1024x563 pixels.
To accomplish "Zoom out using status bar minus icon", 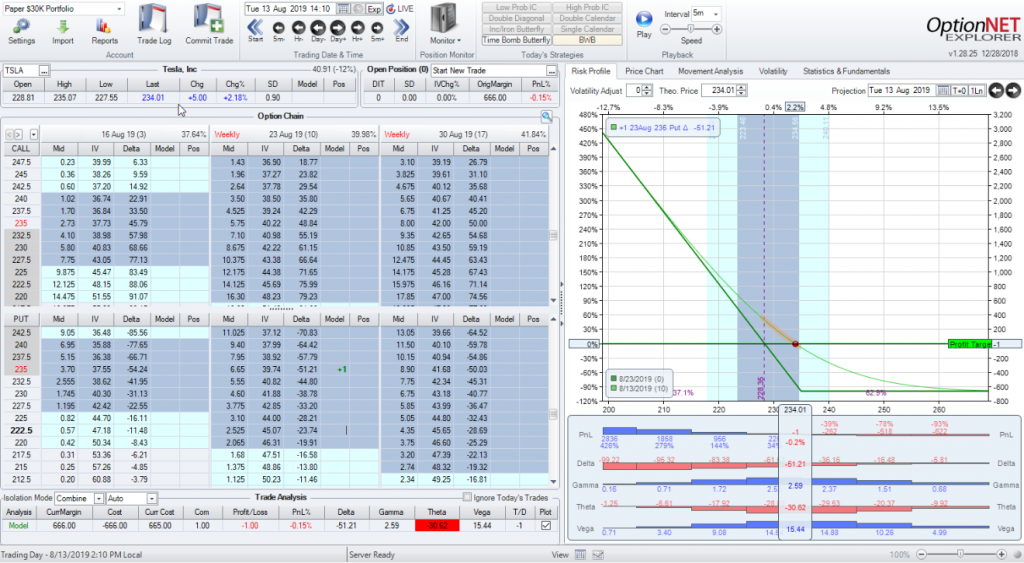I will [x=921, y=555].
